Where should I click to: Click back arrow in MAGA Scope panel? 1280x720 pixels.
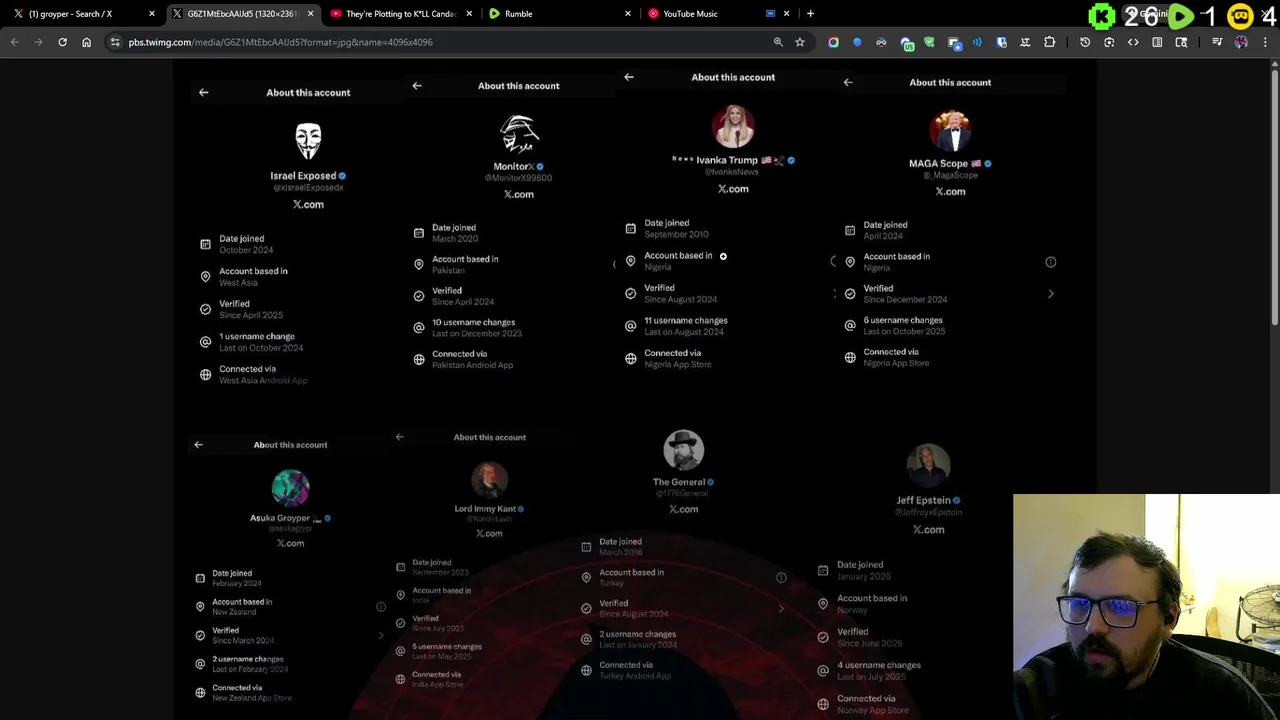pyautogui.click(x=848, y=82)
